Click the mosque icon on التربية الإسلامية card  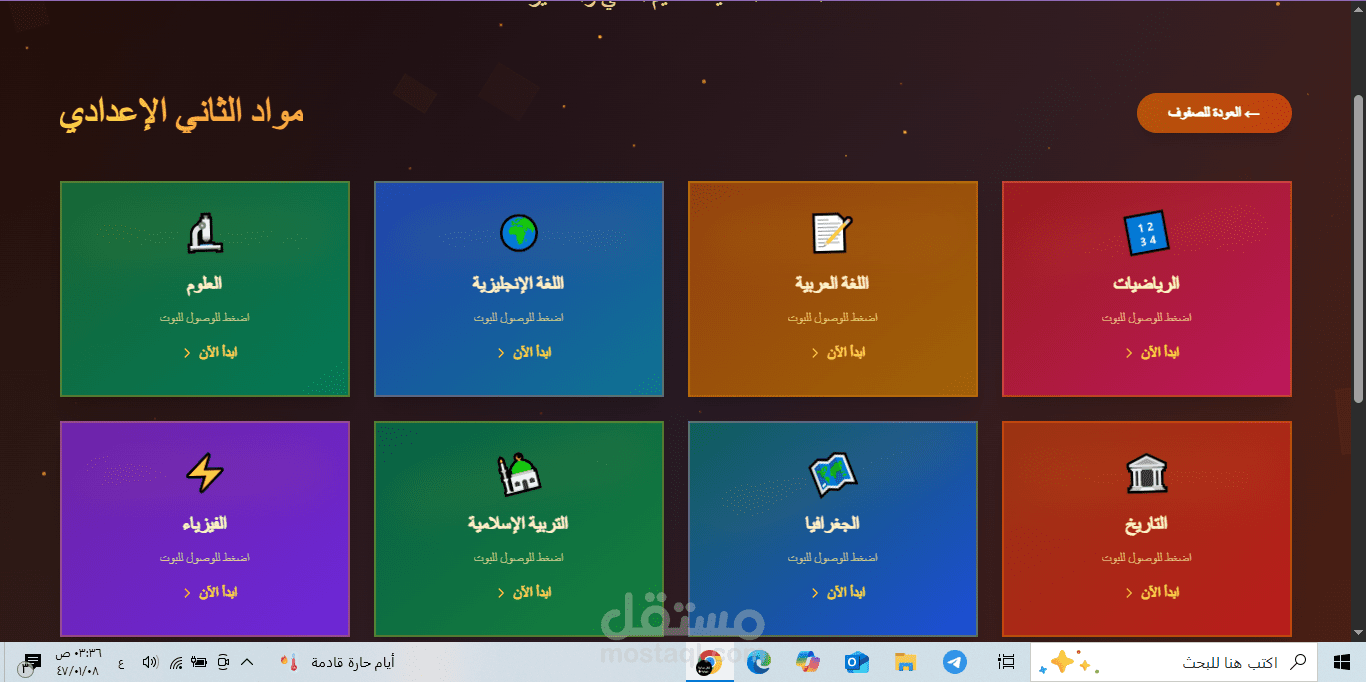coord(519,473)
